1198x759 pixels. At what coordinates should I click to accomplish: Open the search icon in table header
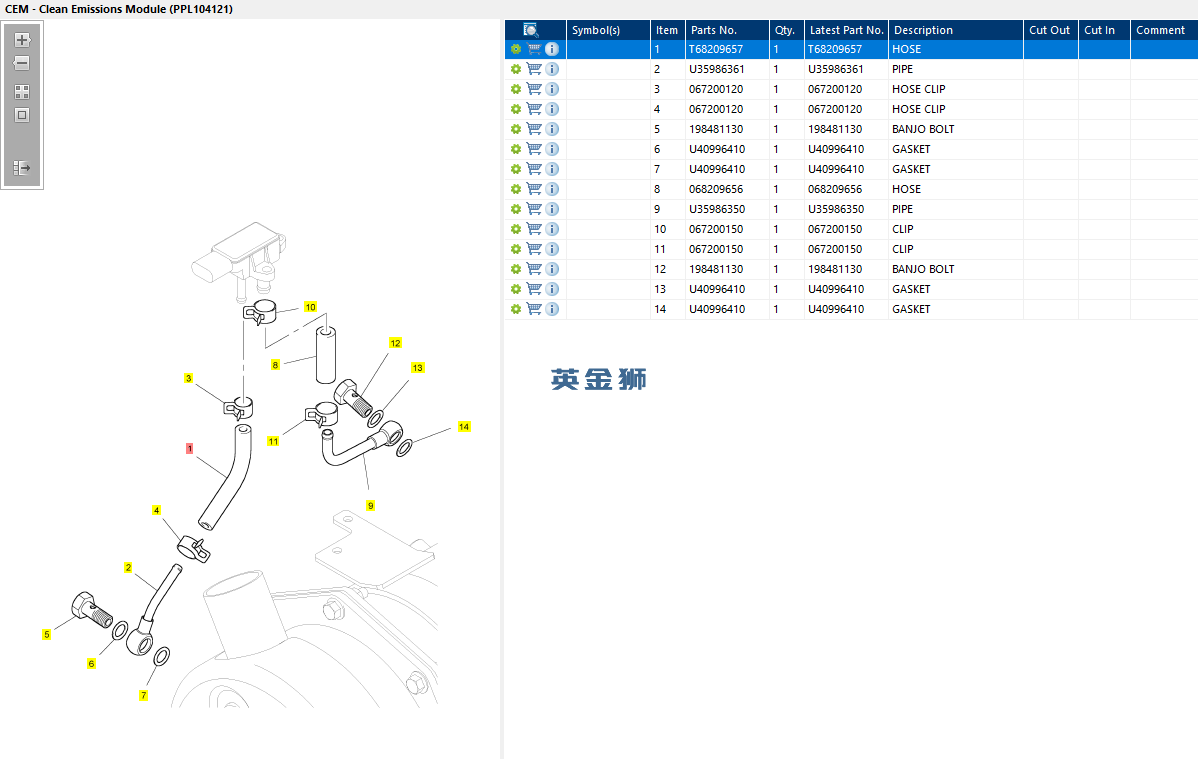(x=531, y=30)
